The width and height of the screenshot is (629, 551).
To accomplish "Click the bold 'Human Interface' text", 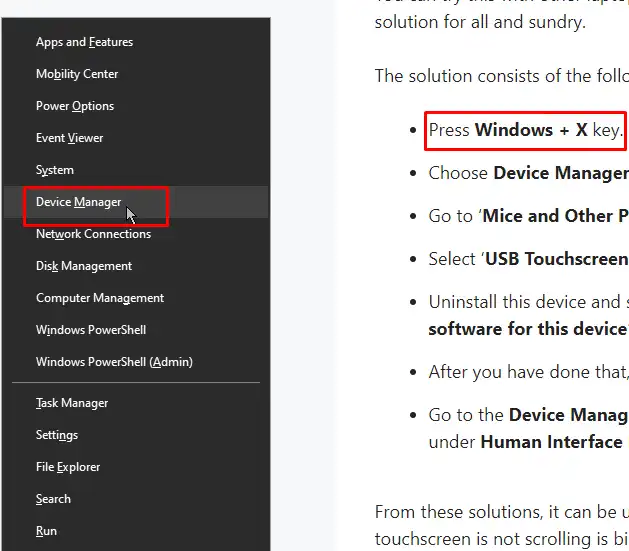I will (551, 441).
